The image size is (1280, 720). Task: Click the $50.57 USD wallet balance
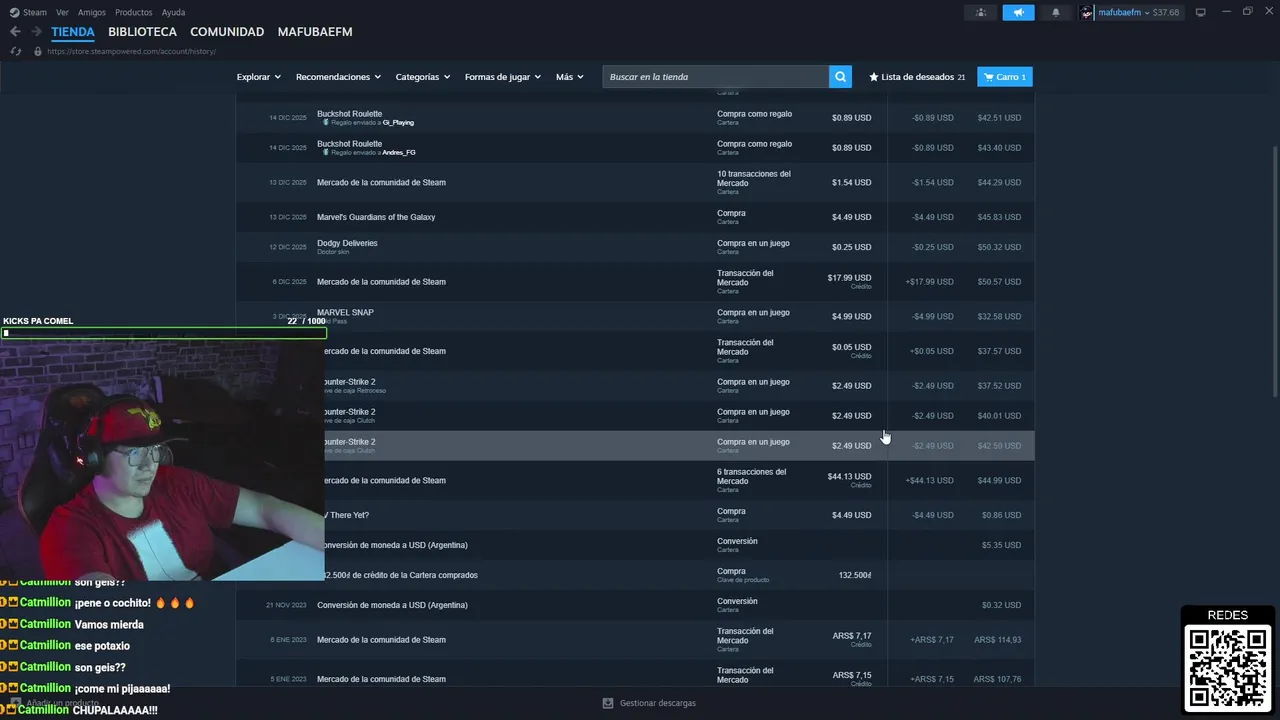click(999, 282)
